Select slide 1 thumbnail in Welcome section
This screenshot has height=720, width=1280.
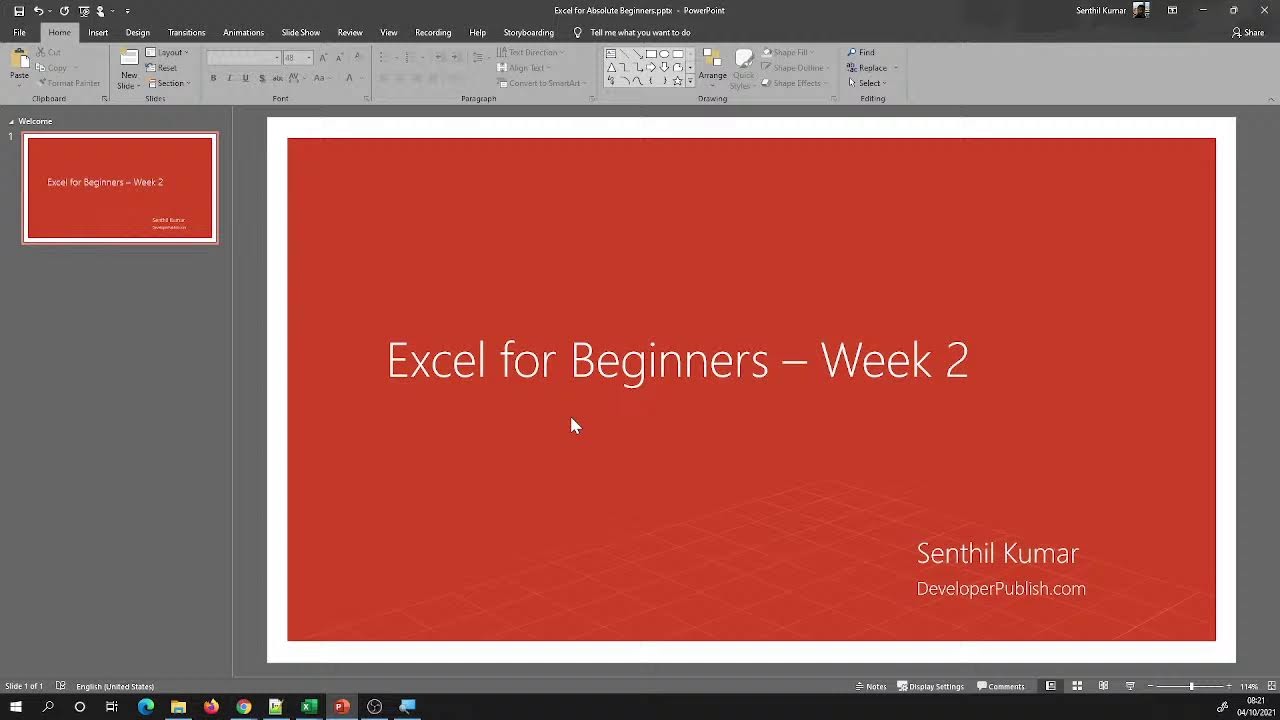click(x=119, y=187)
